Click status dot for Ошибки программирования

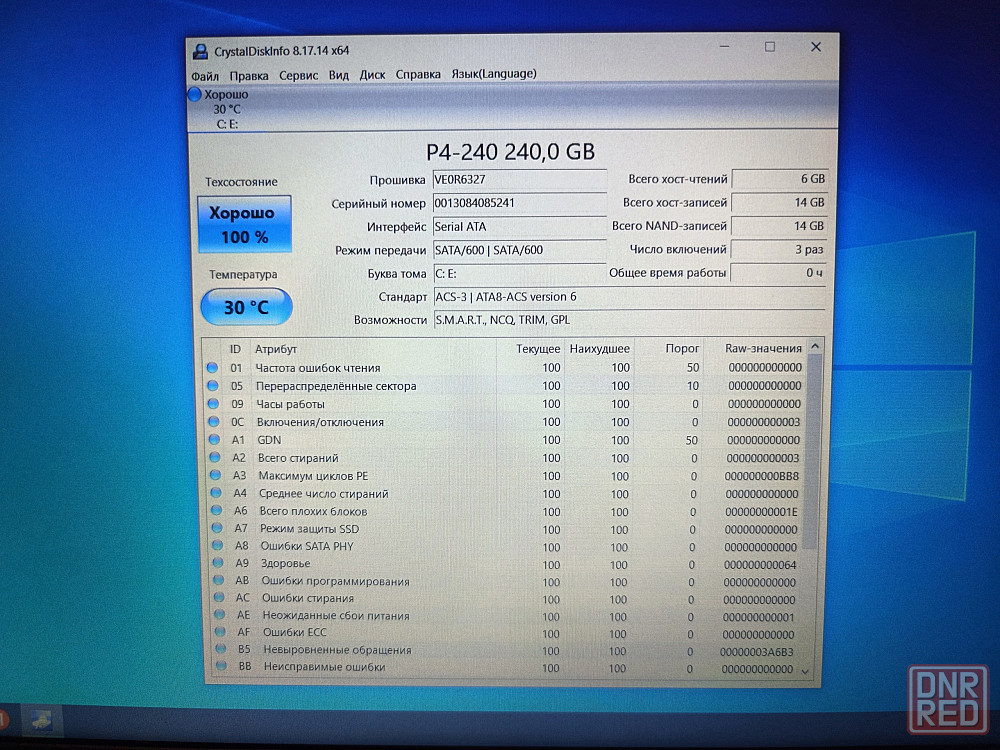pos(219,580)
